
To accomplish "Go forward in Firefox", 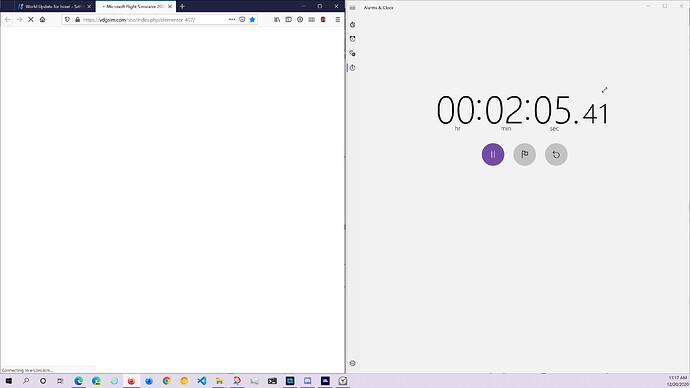I will click(x=19, y=19).
